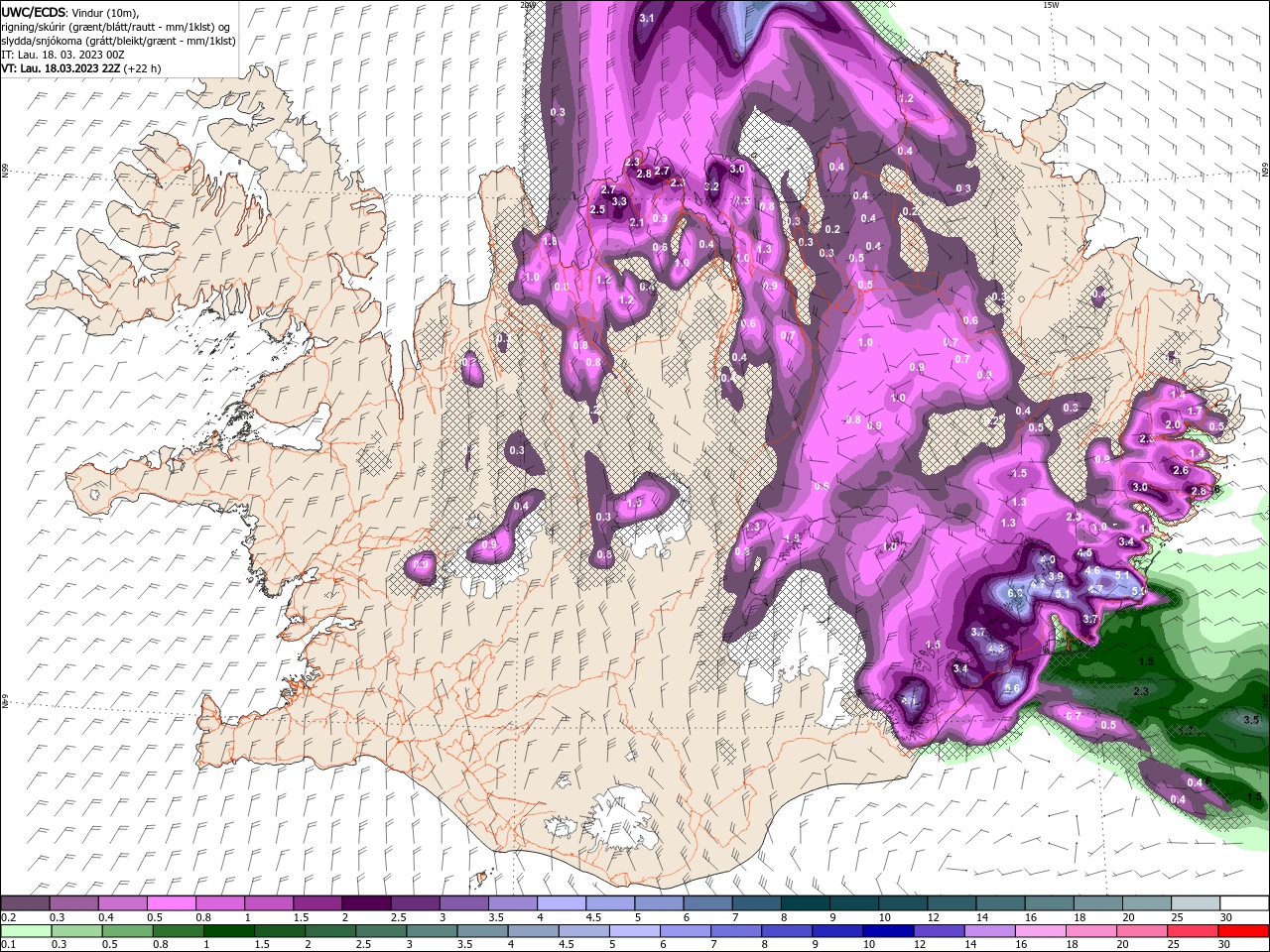Click the 15W longitude label at the top edge

coord(1051,5)
